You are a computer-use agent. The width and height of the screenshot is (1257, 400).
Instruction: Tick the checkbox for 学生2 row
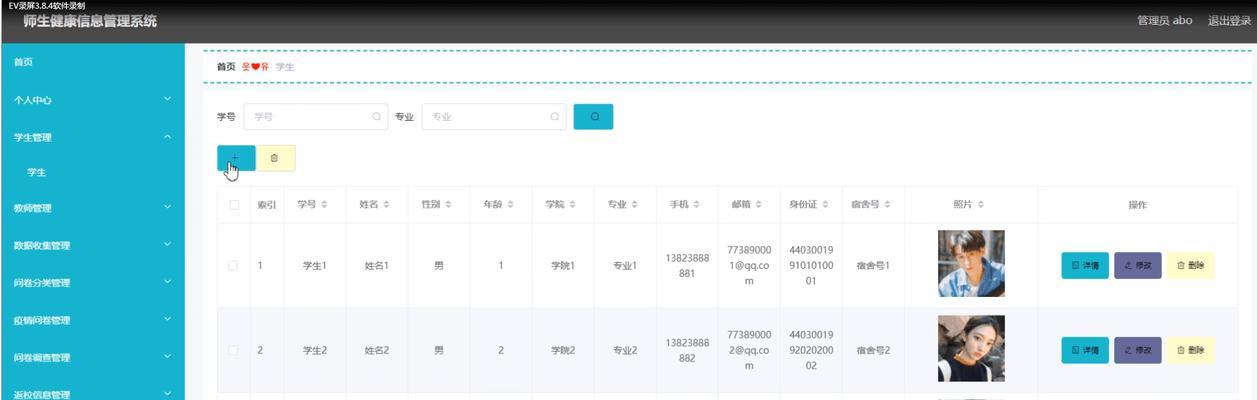coord(234,350)
